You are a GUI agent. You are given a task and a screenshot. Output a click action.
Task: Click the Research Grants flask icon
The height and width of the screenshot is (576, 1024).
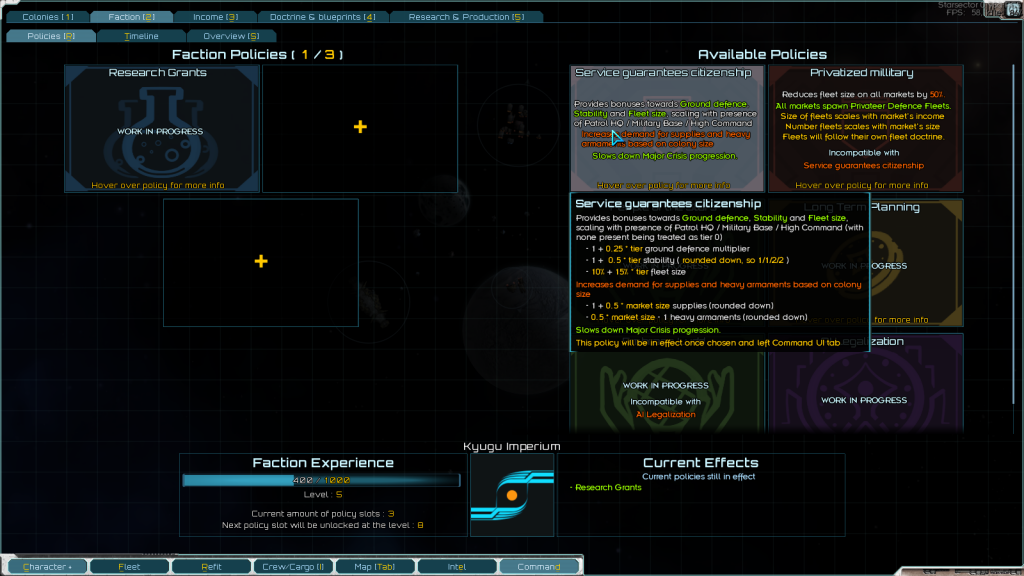[161, 130]
